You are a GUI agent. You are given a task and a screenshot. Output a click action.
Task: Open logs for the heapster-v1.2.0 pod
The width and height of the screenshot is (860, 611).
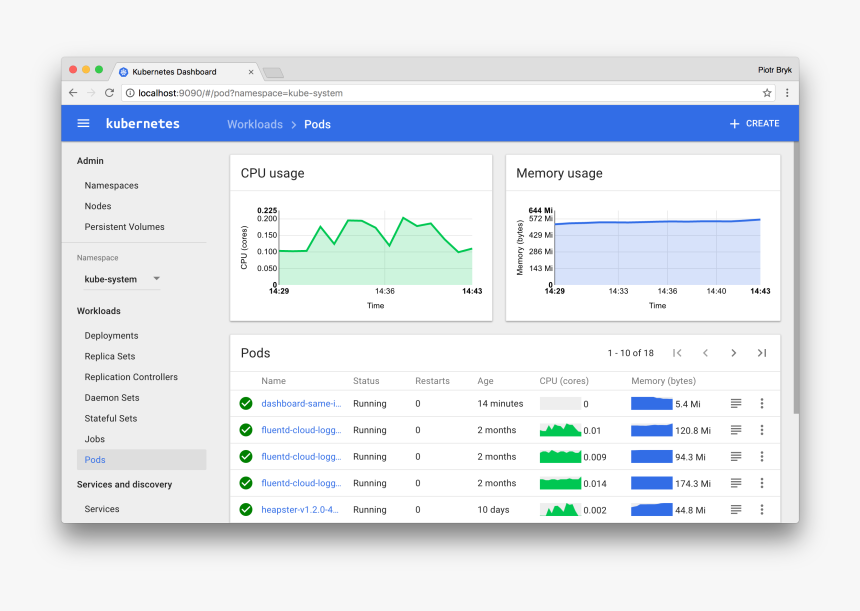(736, 509)
